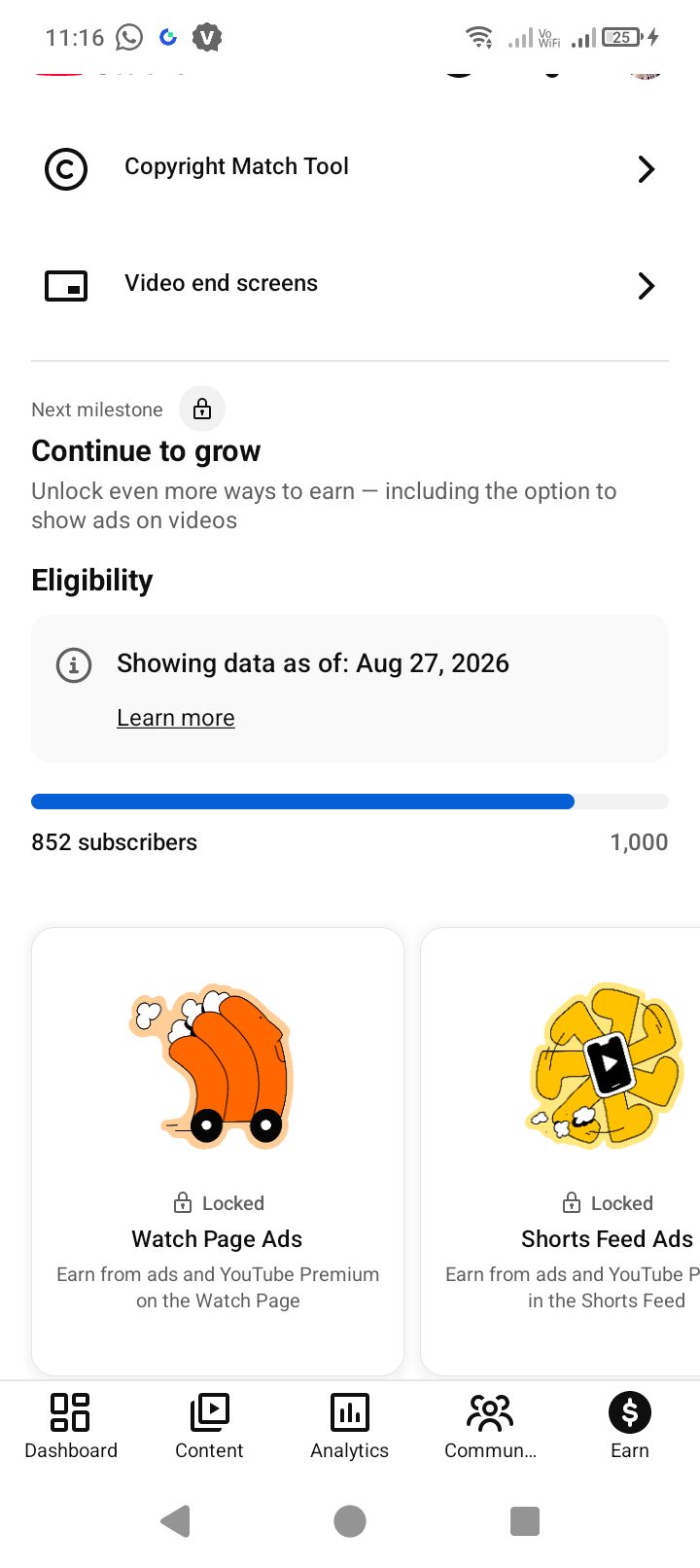Expand the Copyright Match Tool chevron

[x=647, y=169]
